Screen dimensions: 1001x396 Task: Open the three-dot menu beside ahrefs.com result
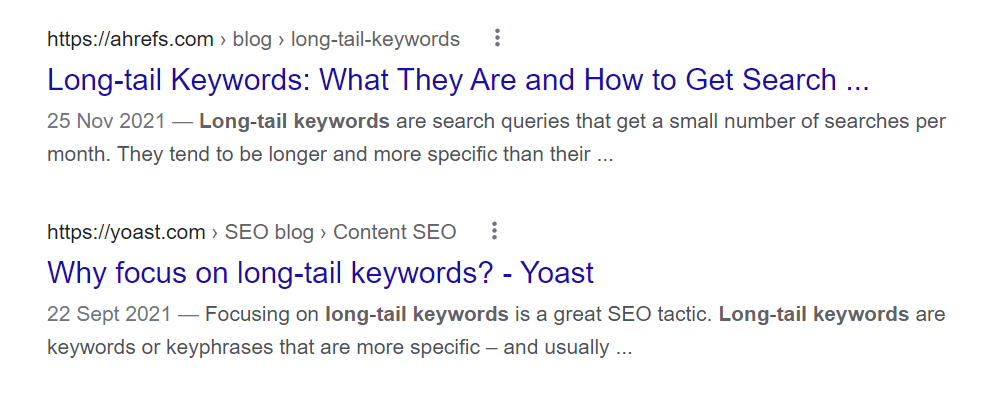coord(497,38)
